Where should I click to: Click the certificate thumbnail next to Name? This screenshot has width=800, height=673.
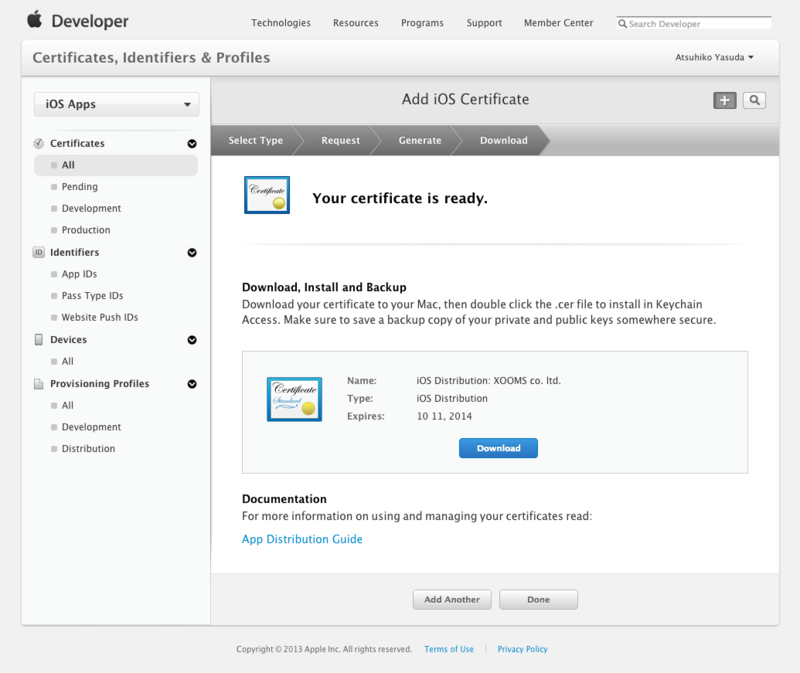(x=294, y=400)
